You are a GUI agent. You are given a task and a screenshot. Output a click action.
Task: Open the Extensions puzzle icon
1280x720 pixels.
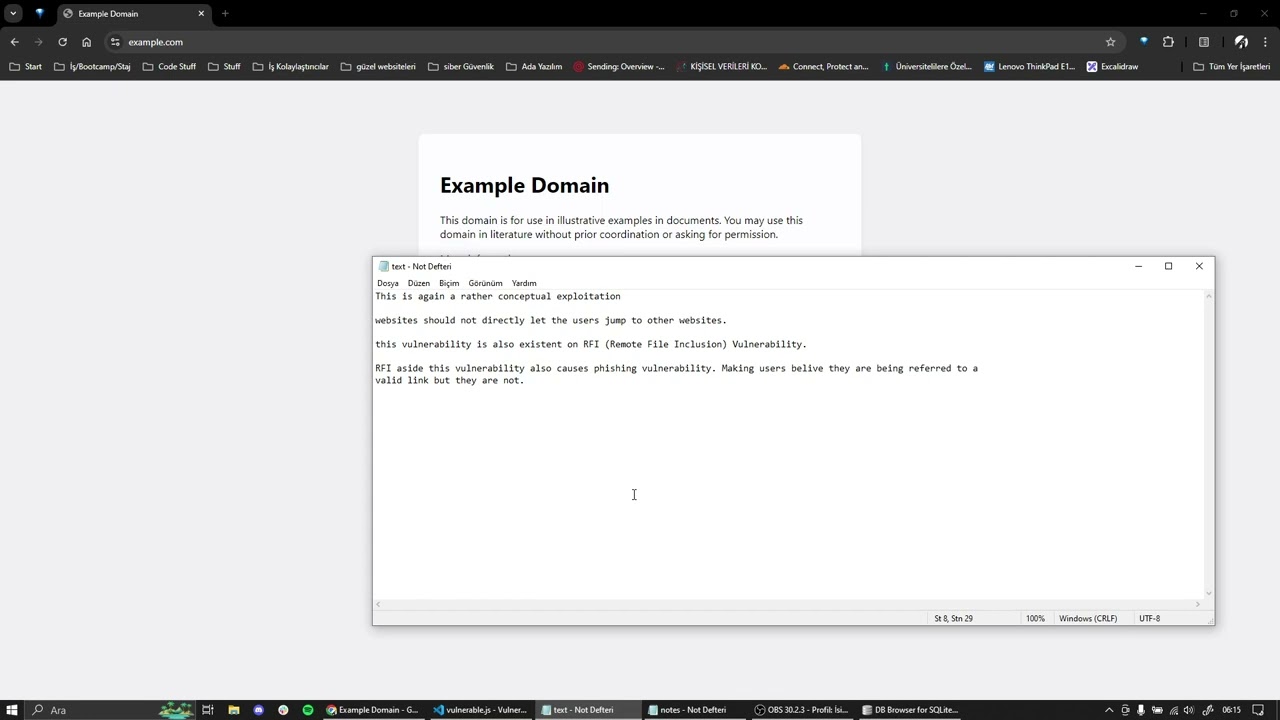pyautogui.click(x=1168, y=42)
